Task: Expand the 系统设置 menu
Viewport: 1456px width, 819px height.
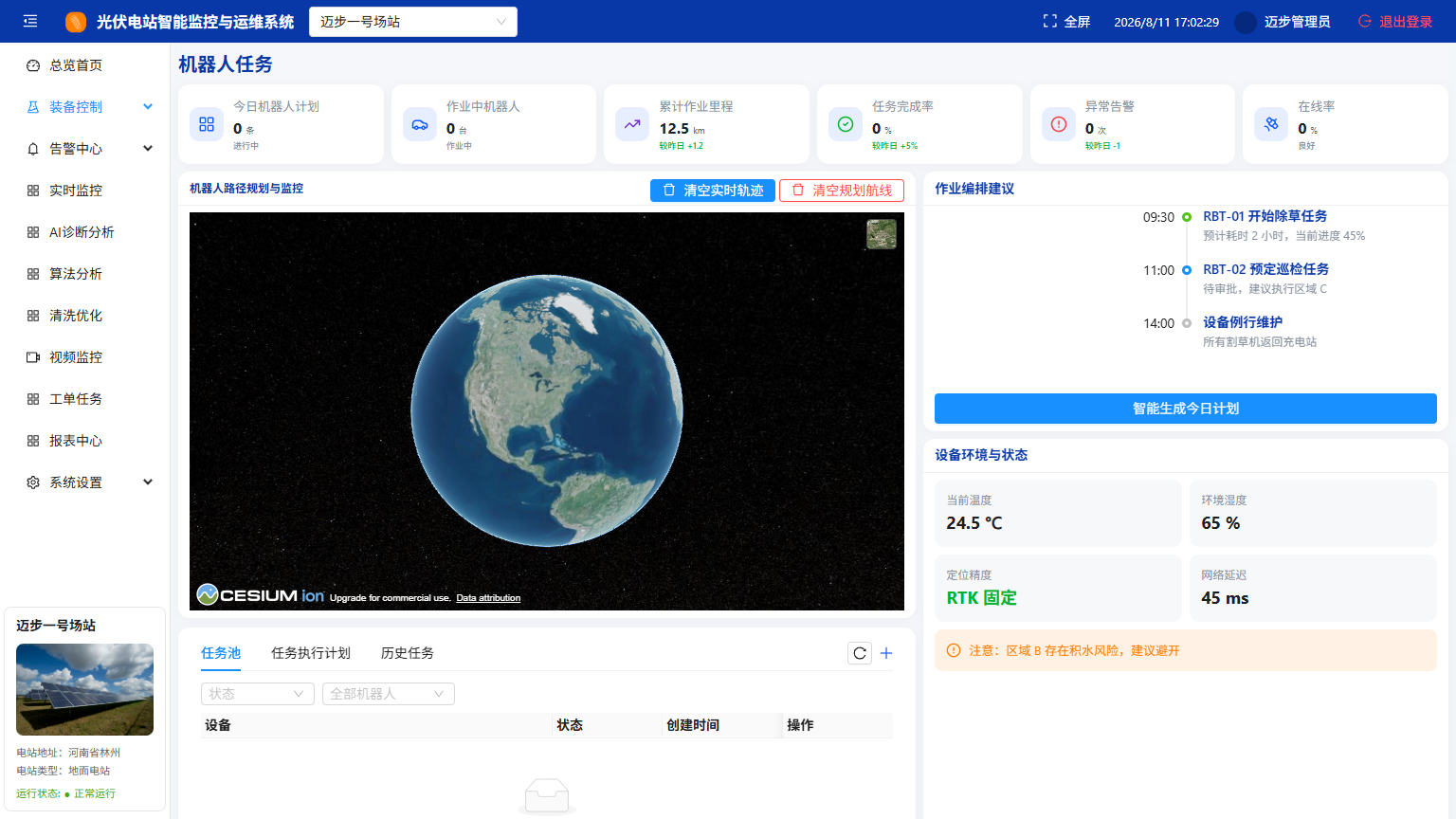Action: (x=148, y=482)
